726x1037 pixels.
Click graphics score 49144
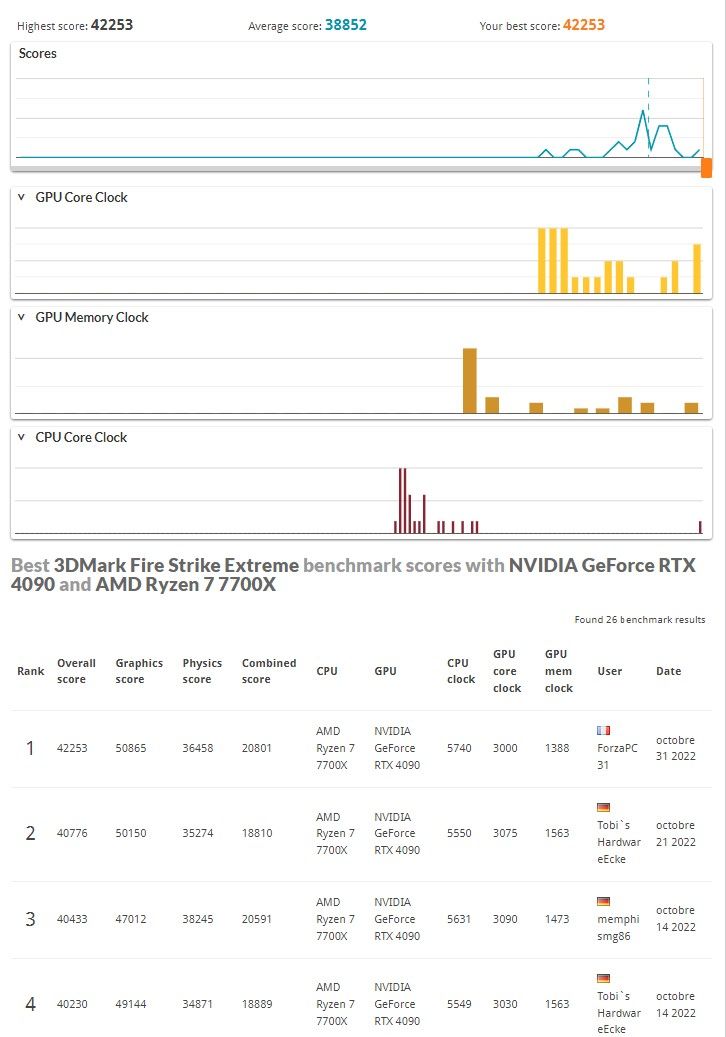(x=131, y=1003)
